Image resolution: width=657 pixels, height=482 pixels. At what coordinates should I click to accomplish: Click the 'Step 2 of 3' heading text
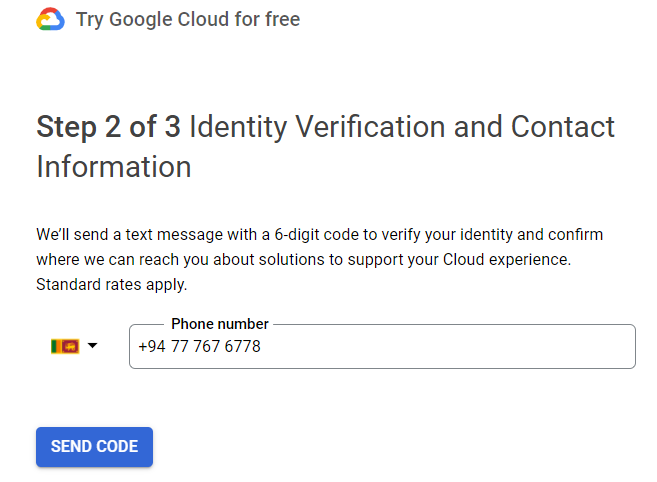click(109, 127)
